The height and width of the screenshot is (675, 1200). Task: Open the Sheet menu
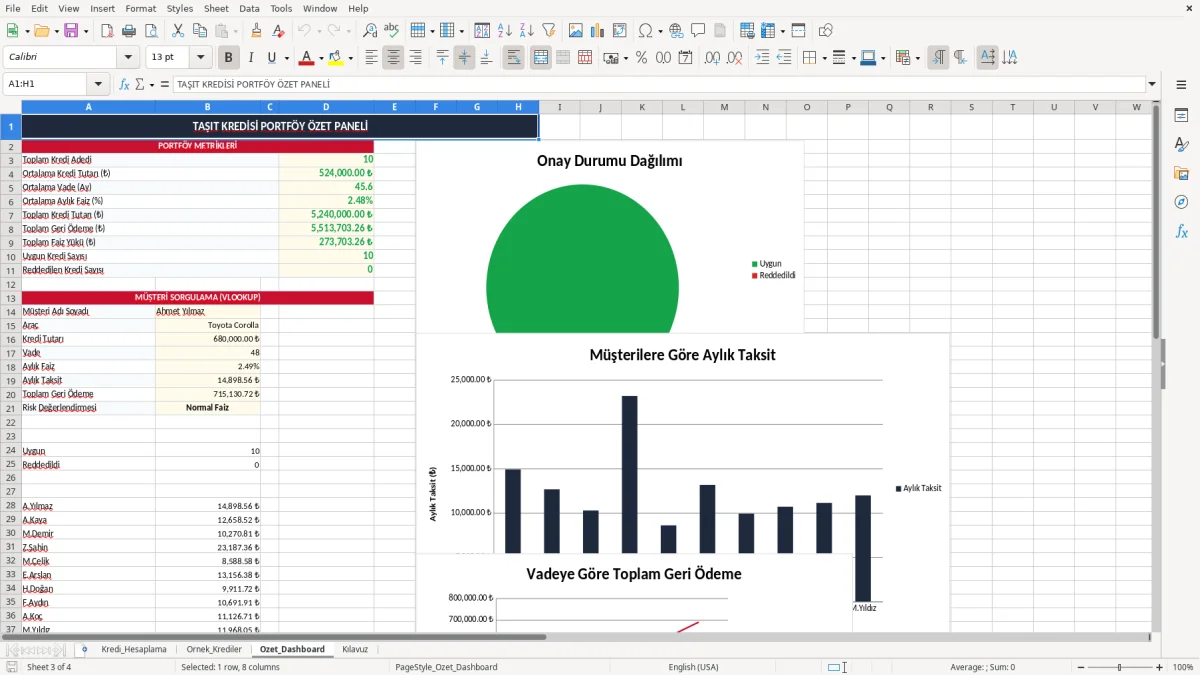(x=216, y=8)
